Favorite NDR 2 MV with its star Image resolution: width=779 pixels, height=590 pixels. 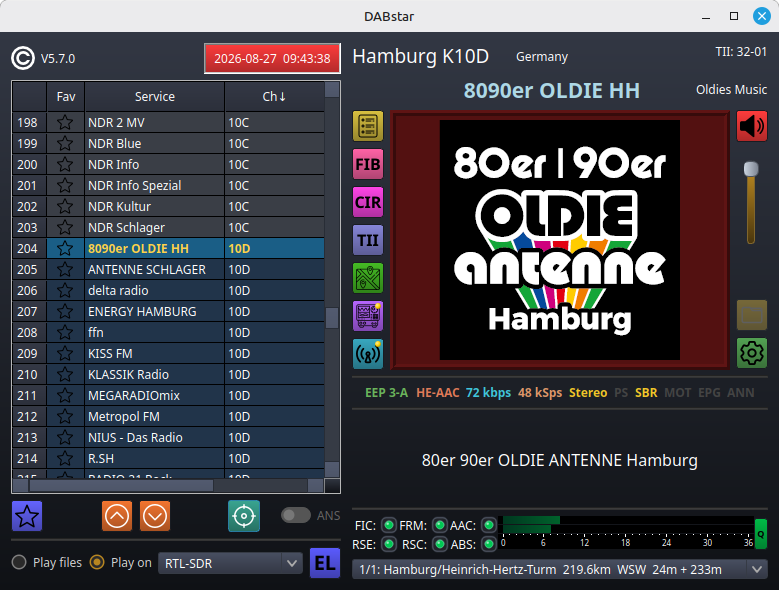tap(65, 123)
